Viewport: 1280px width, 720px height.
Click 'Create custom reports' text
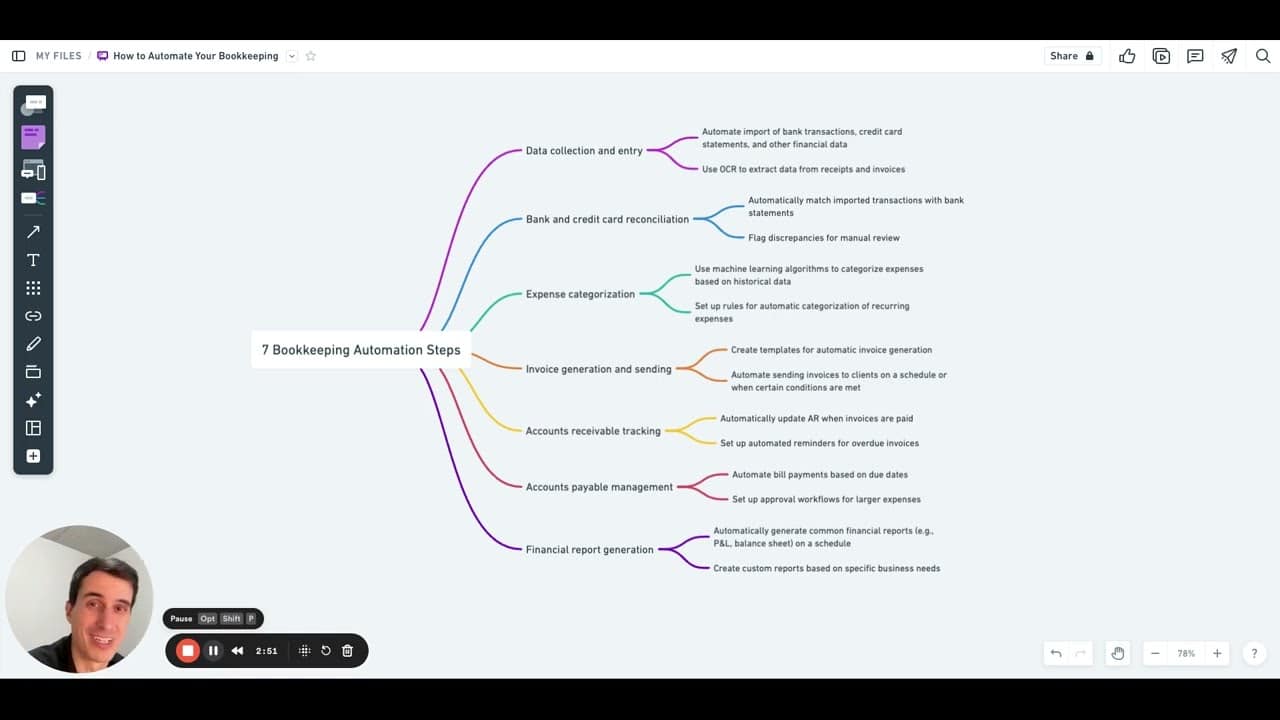pos(826,568)
